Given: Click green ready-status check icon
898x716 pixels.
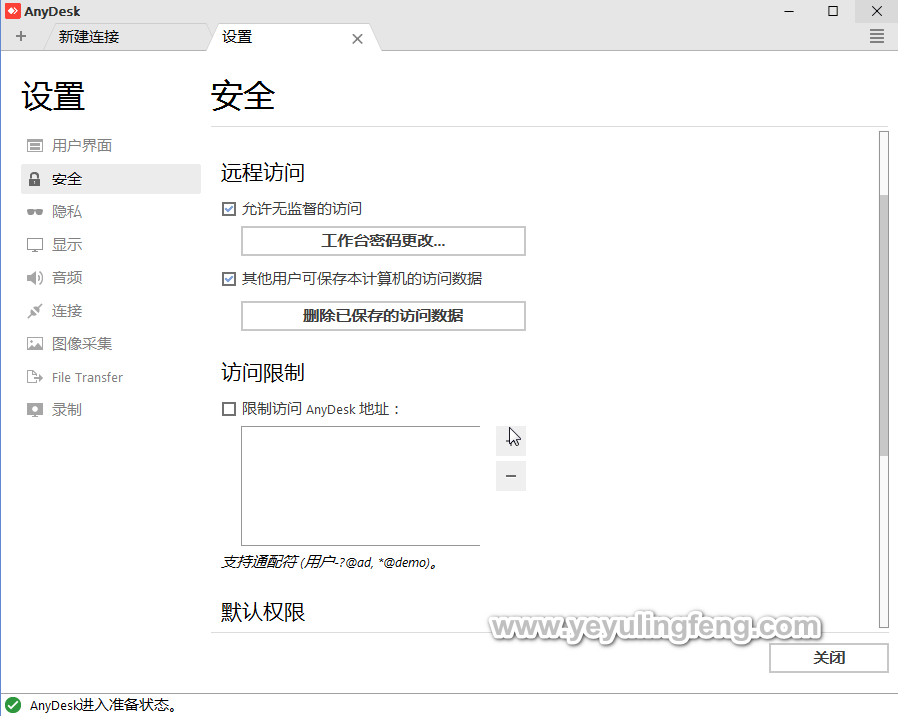Looking at the screenshot, I should coord(13,705).
